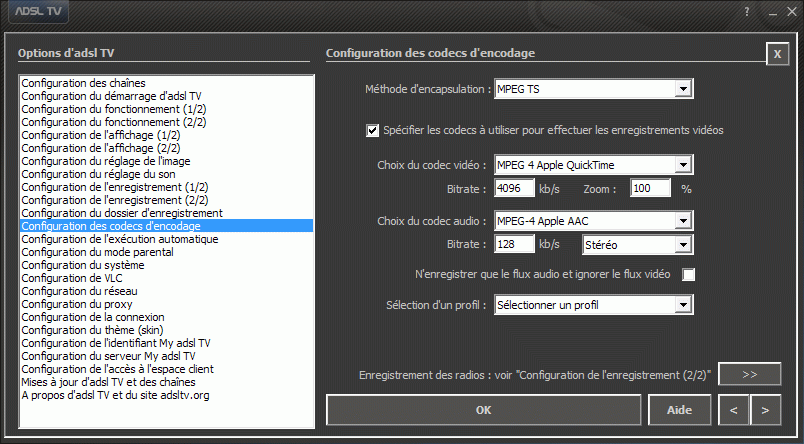The height and width of the screenshot is (444, 804).
Task: Click the video Bitrate field showing 4096
Action: (514, 188)
